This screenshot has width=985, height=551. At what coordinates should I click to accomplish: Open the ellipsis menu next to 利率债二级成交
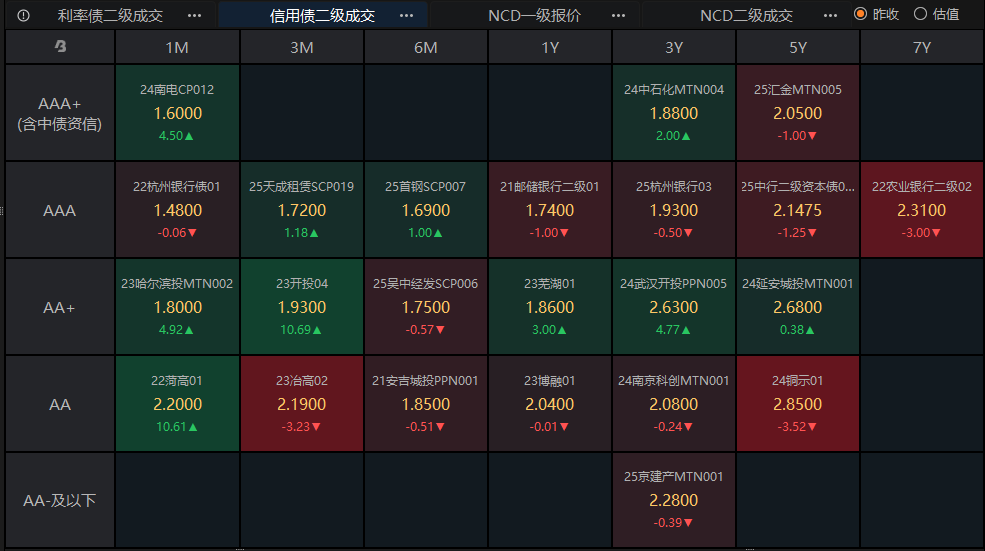tap(195, 16)
